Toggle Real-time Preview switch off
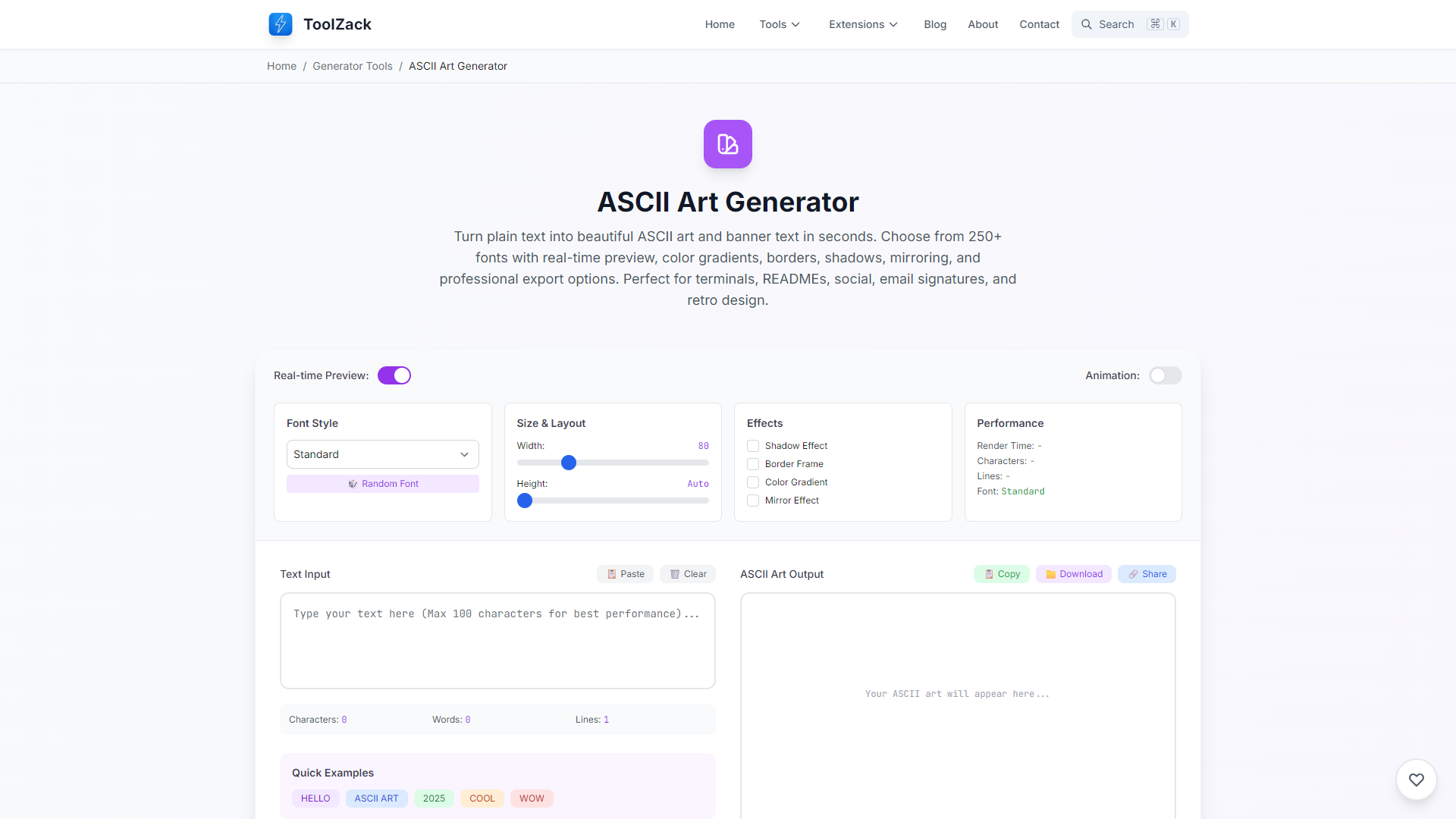Image resolution: width=1456 pixels, height=819 pixels. [394, 375]
